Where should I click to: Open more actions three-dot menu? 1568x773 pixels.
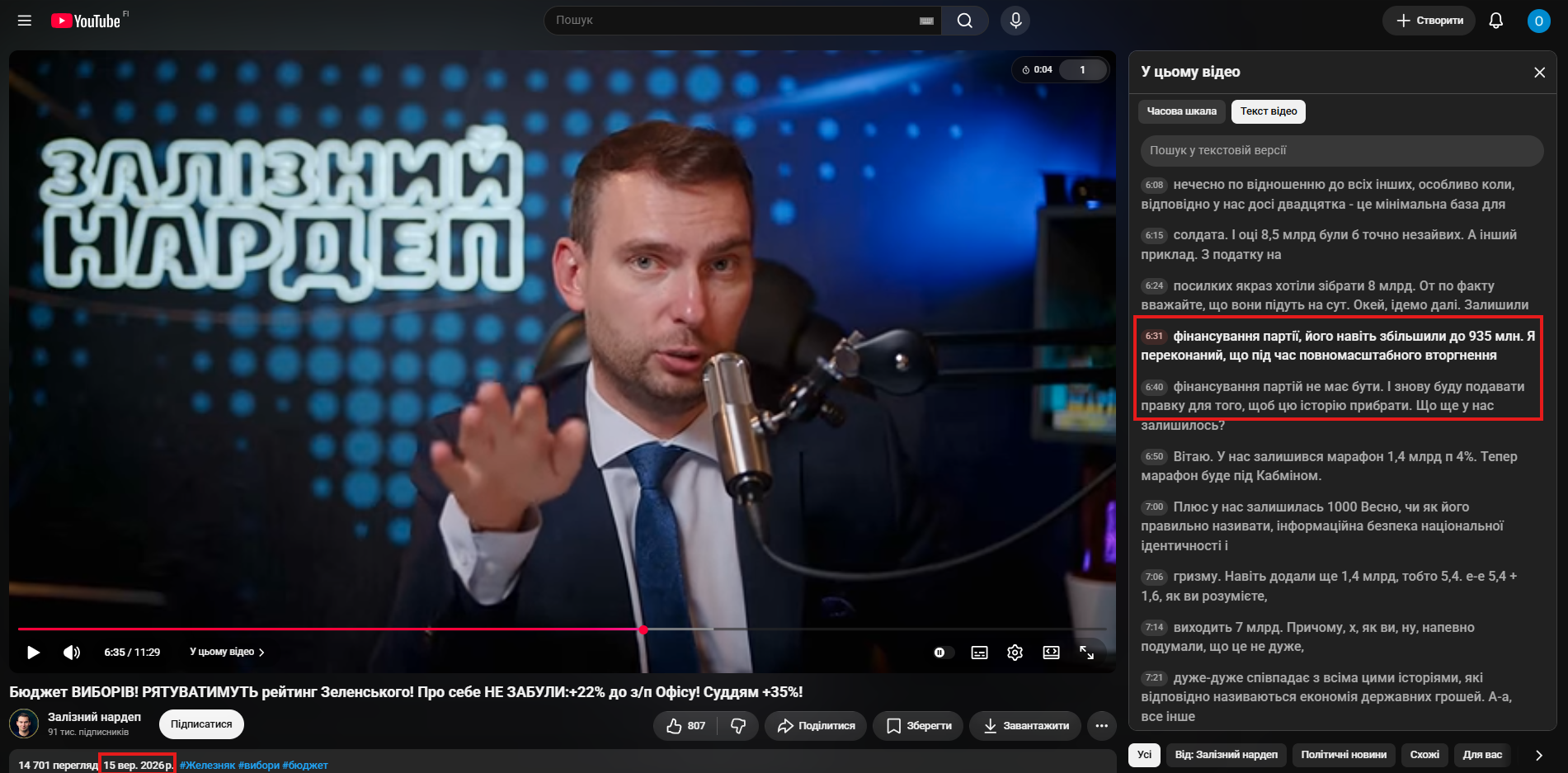1102,726
